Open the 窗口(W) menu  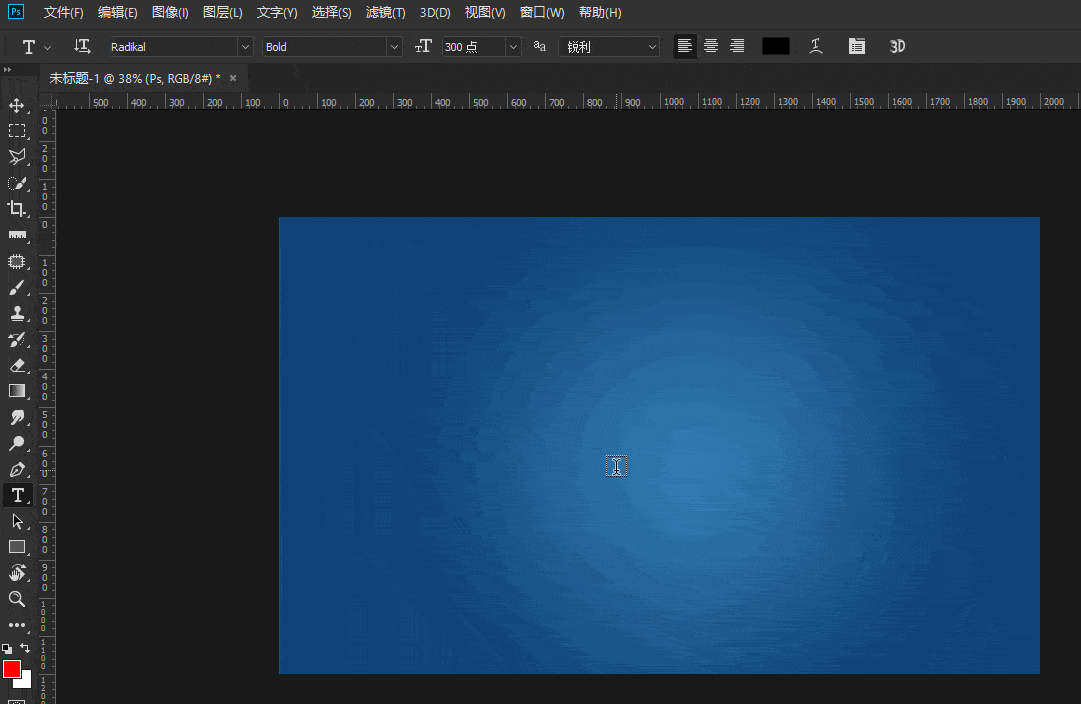point(542,12)
